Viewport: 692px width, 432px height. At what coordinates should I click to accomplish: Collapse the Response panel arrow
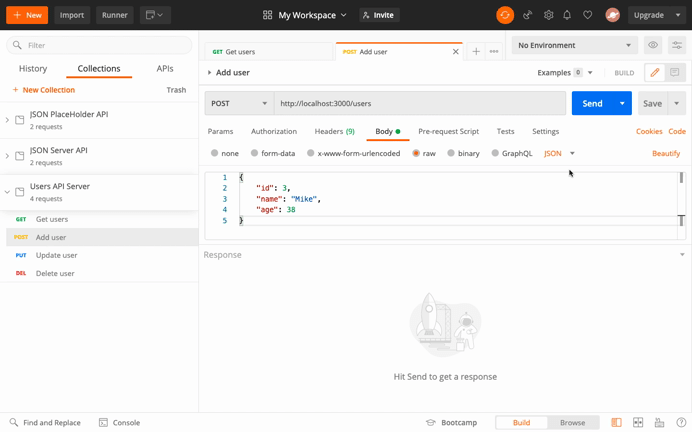(682, 255)
